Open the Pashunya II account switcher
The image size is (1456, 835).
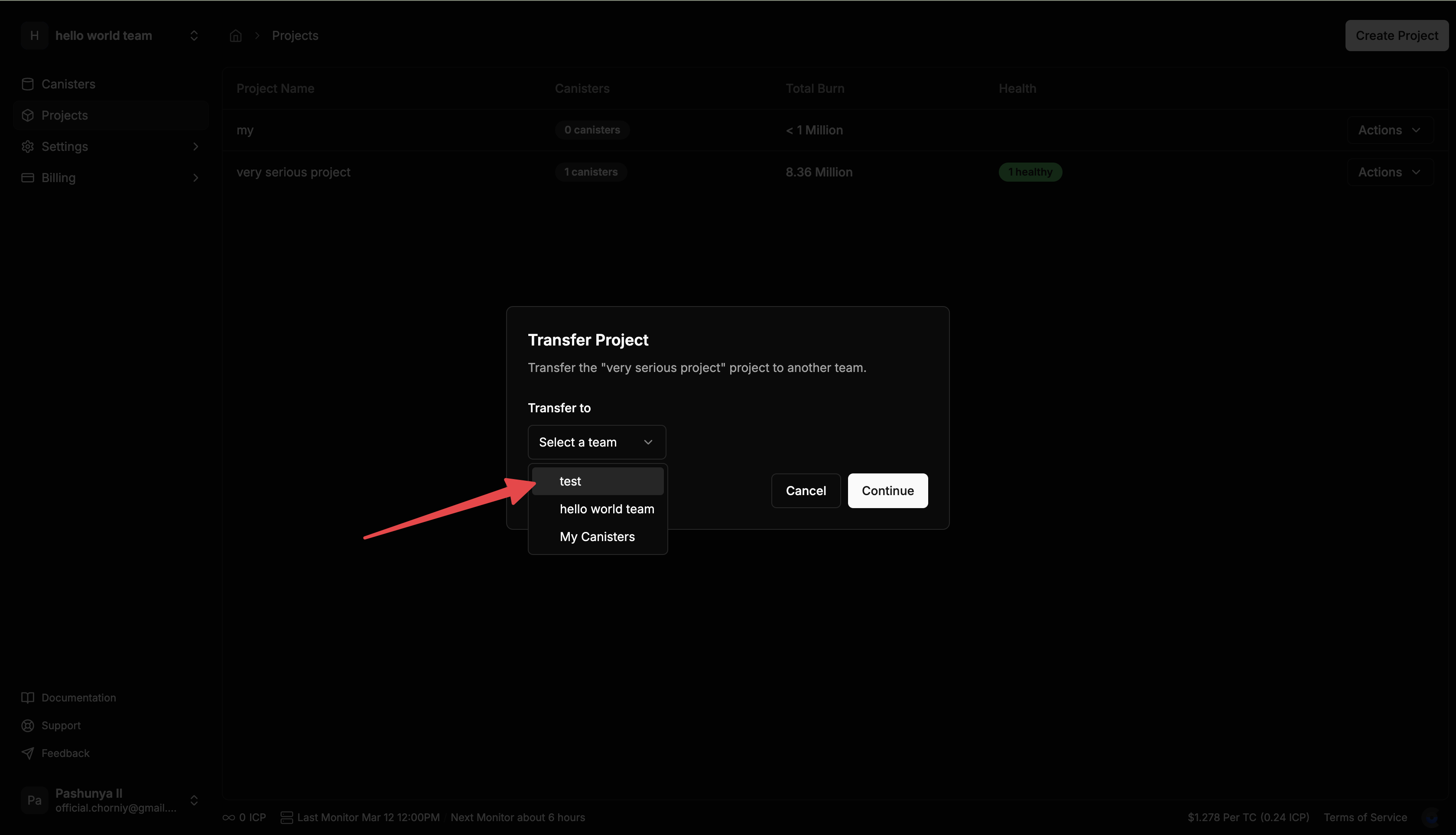[x=195, y=800]
